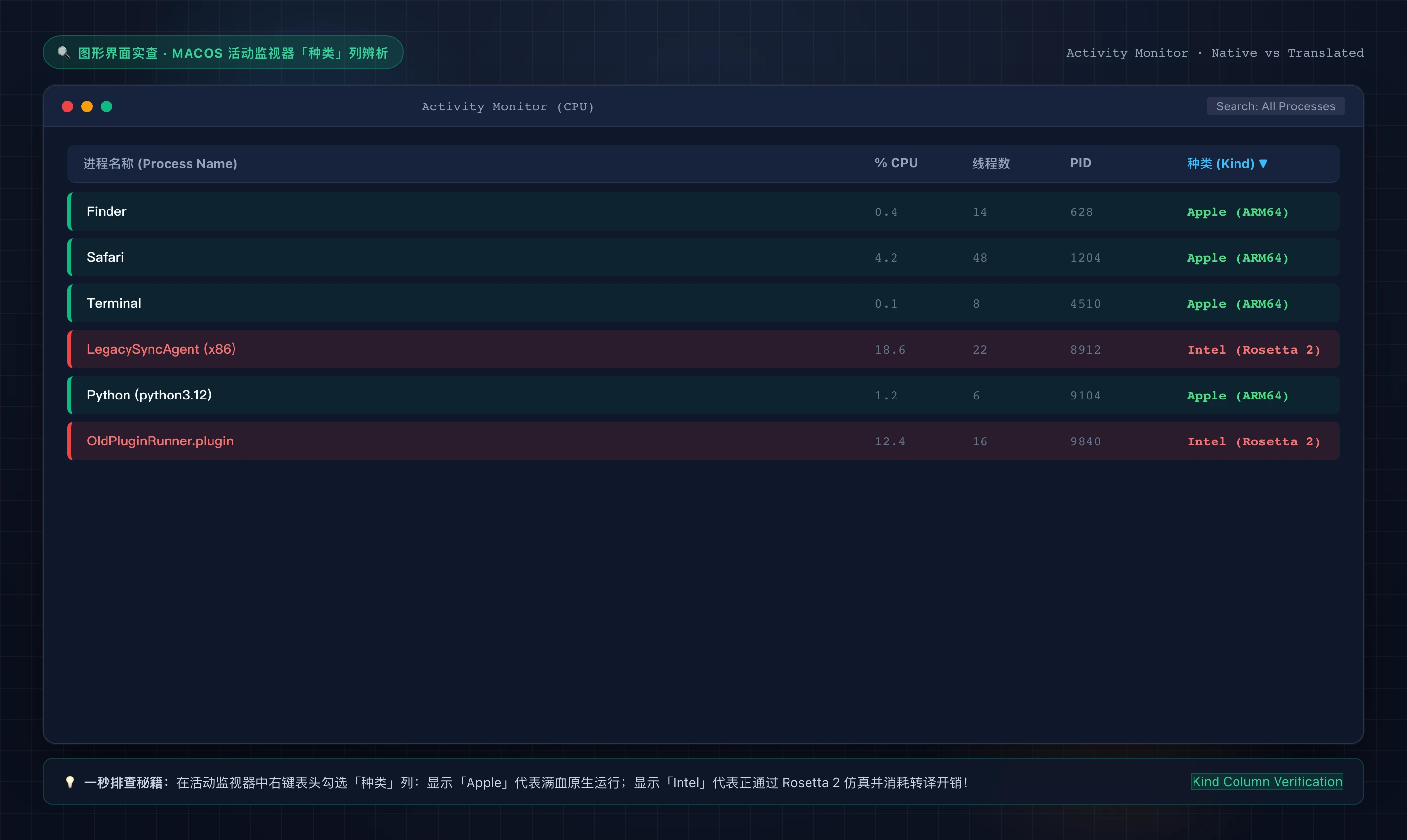Sort by the Process Name column header
This screenshot has width=1407, height=840.
tap(160, 164)
